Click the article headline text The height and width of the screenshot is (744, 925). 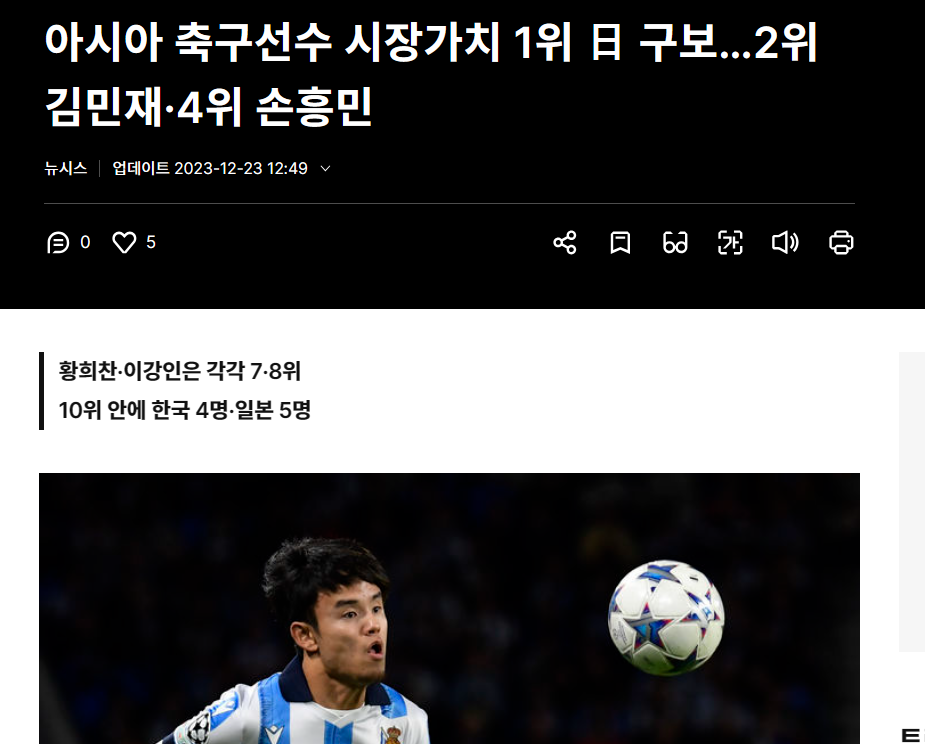431,74
